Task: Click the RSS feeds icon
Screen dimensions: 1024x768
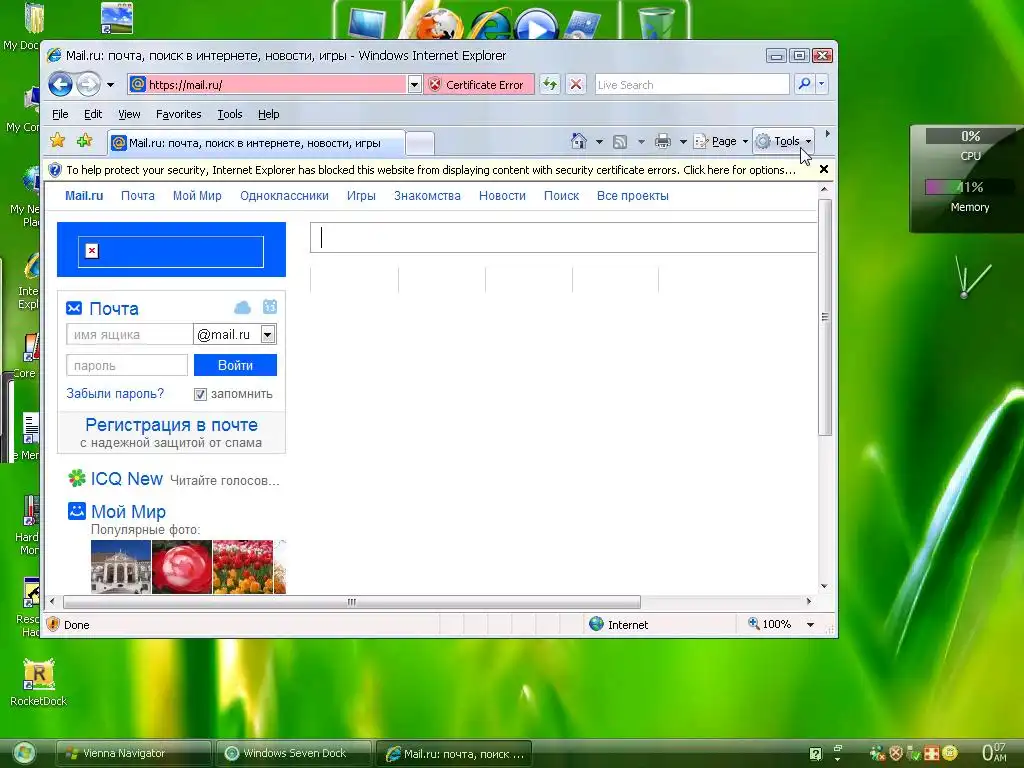Action: coord(620,142)
